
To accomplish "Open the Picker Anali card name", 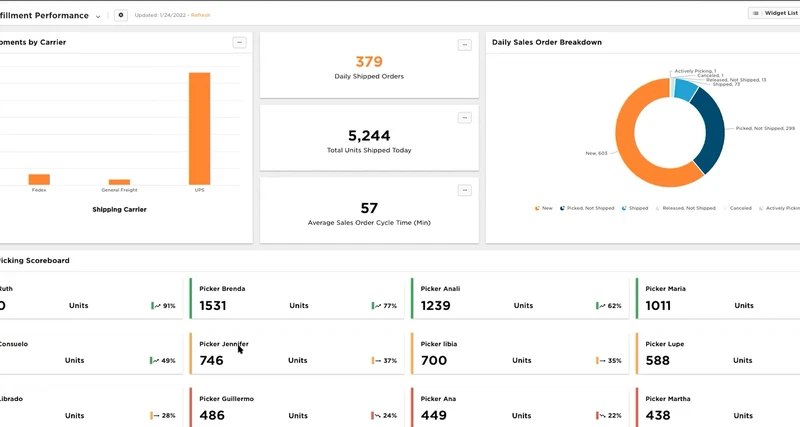I will pyautogui.click(x=440, y=289).
